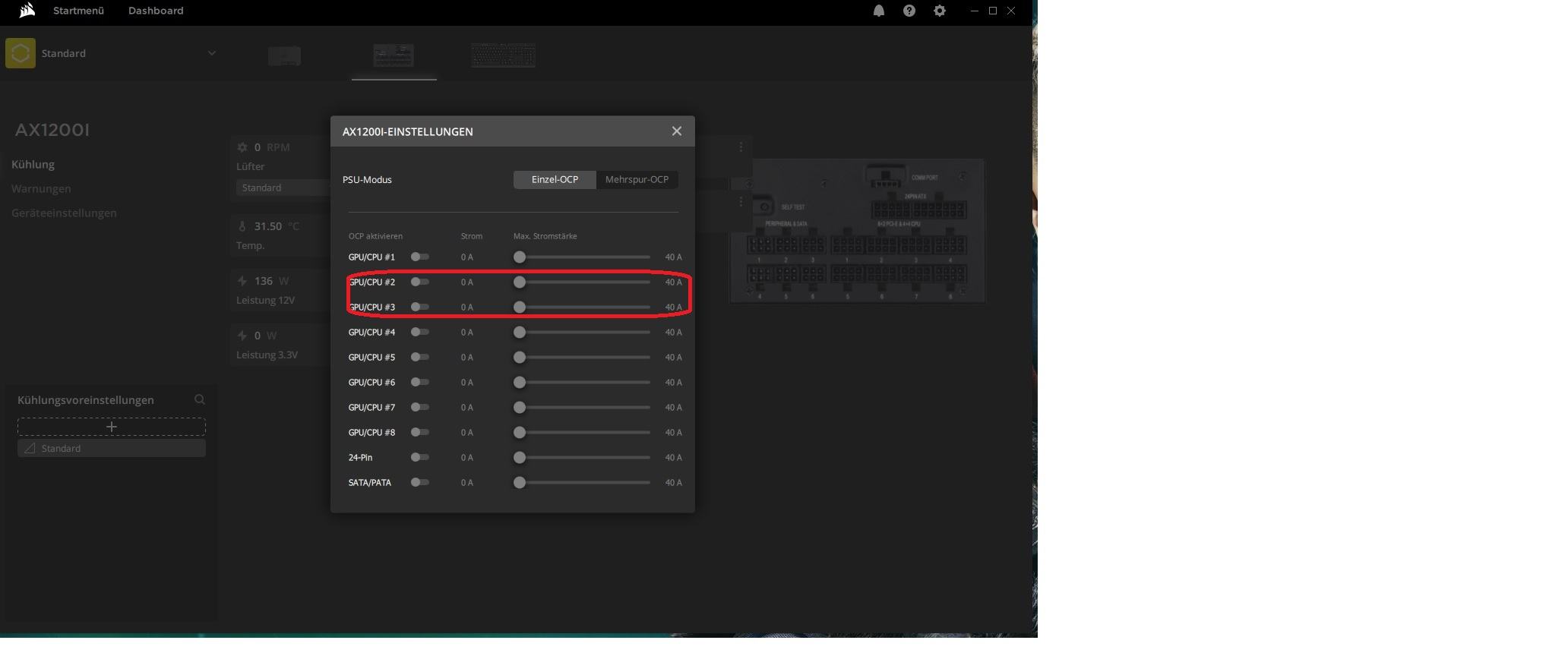Enable OCP toggle for GPU/CPU #1
1568x656 pixels.
(x=420, y=257)
